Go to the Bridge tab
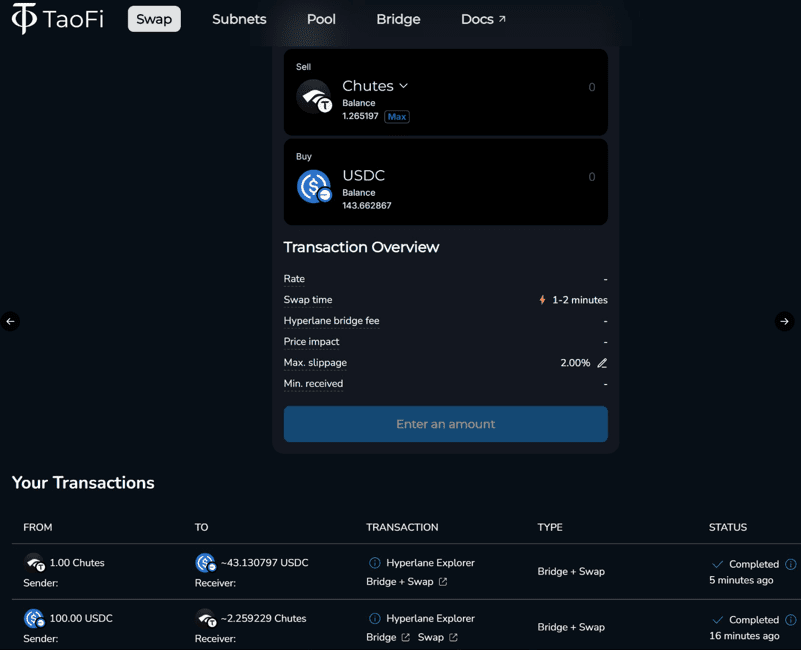The image size is (801, 650). click(398, 19)
